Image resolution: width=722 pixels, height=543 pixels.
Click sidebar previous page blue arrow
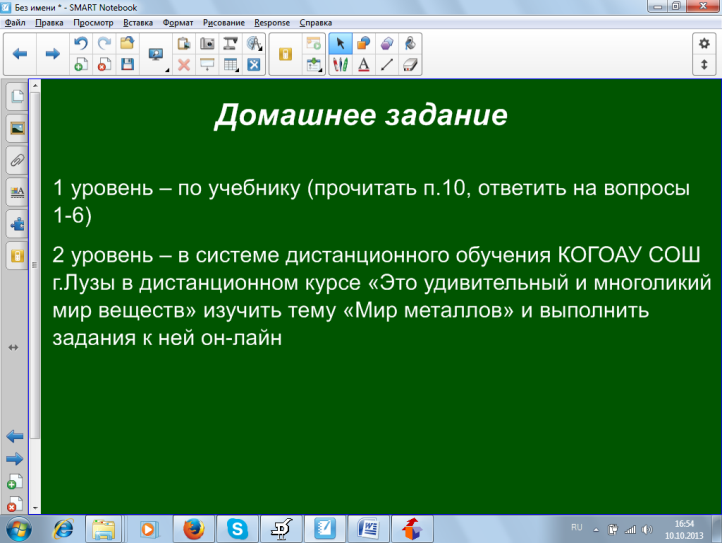15,436
